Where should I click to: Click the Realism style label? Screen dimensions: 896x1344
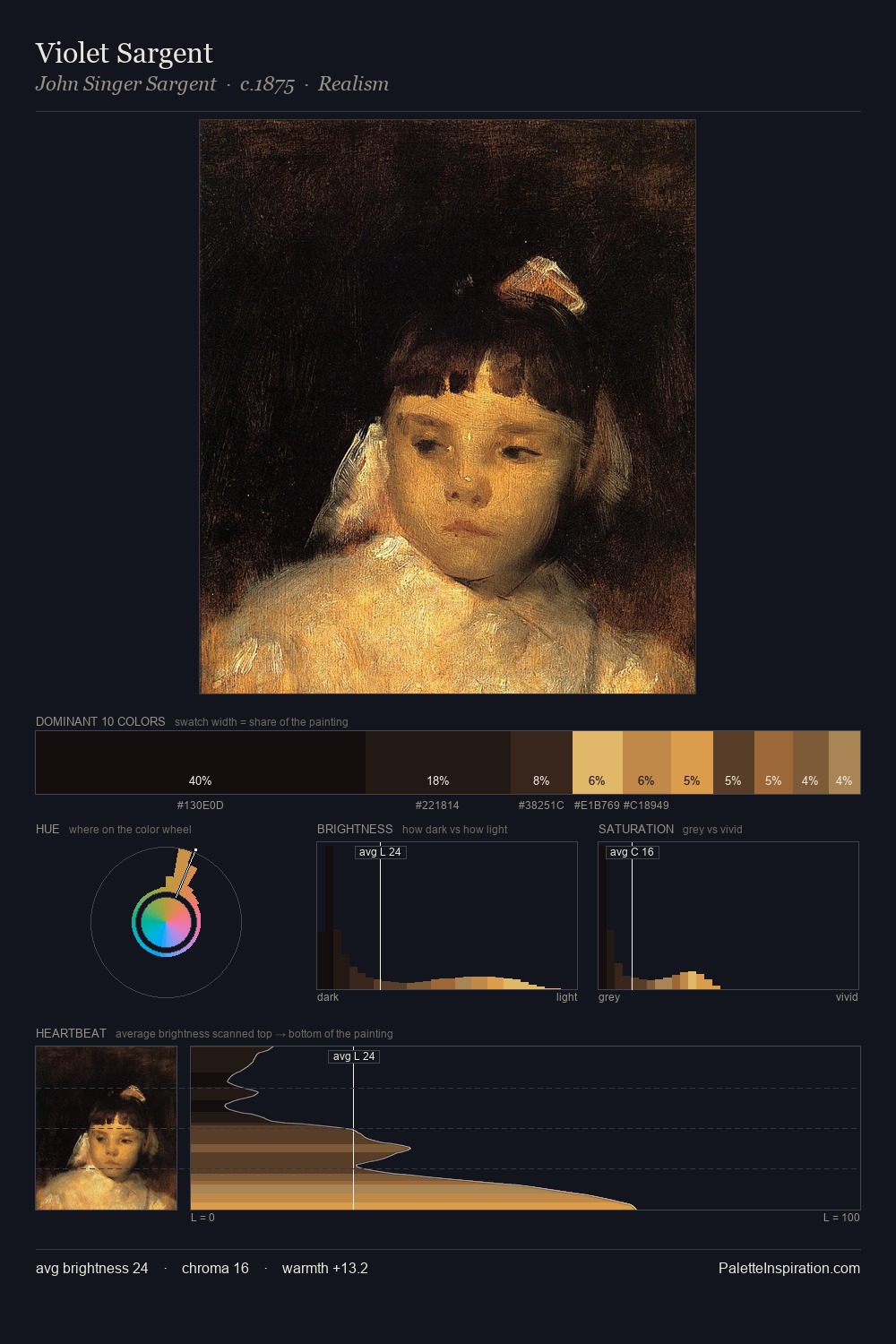point(353,84)
